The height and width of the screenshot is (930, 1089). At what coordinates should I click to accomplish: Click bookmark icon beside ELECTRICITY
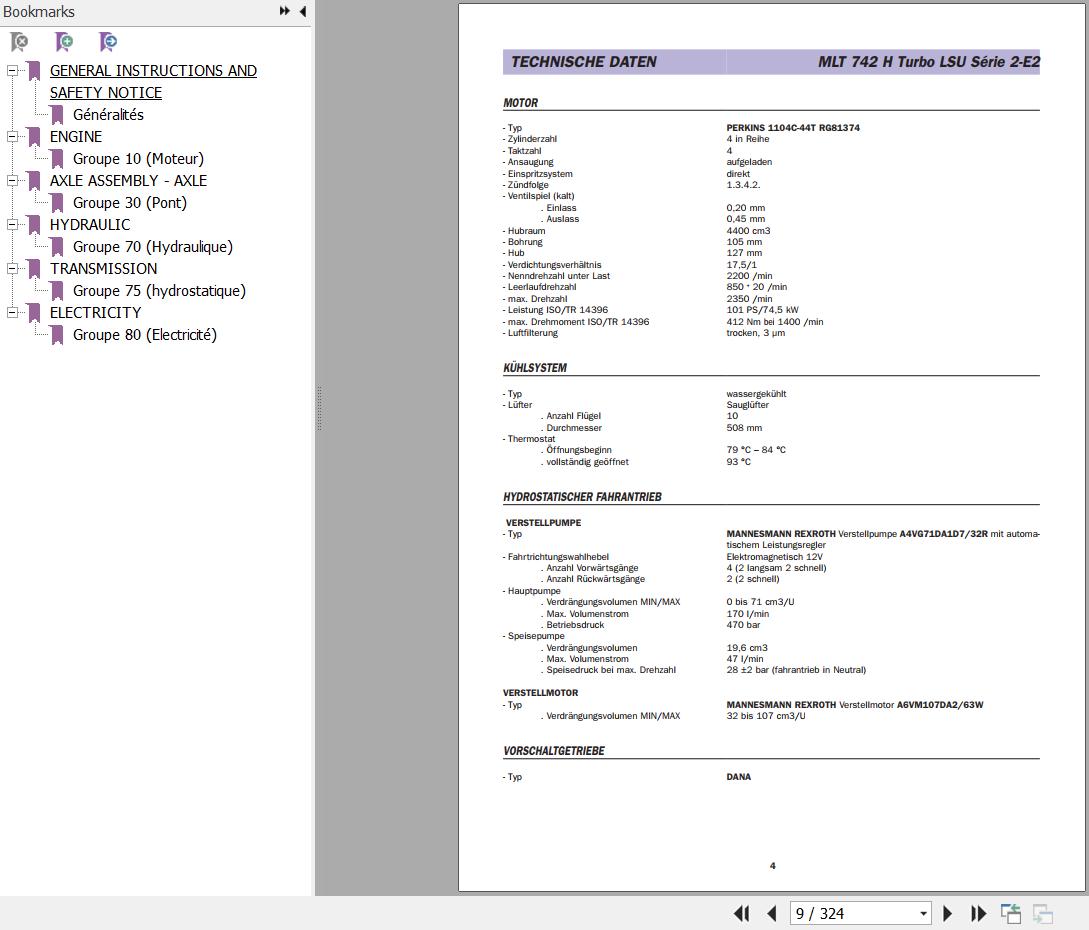[x=34, y=313]
